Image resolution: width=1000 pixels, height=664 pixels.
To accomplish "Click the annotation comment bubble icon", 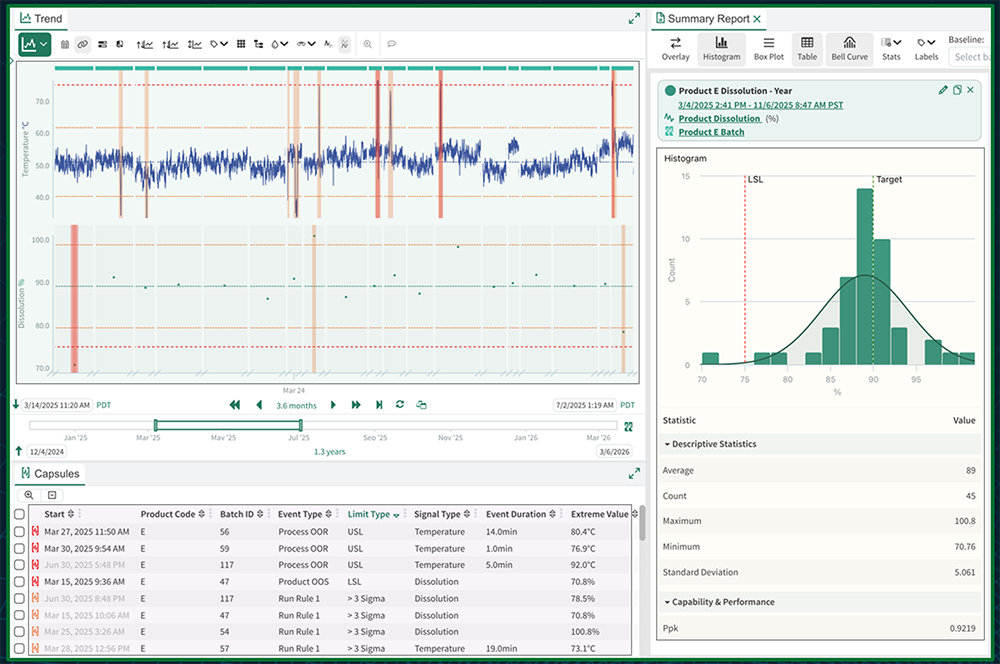I will point(392,45).
